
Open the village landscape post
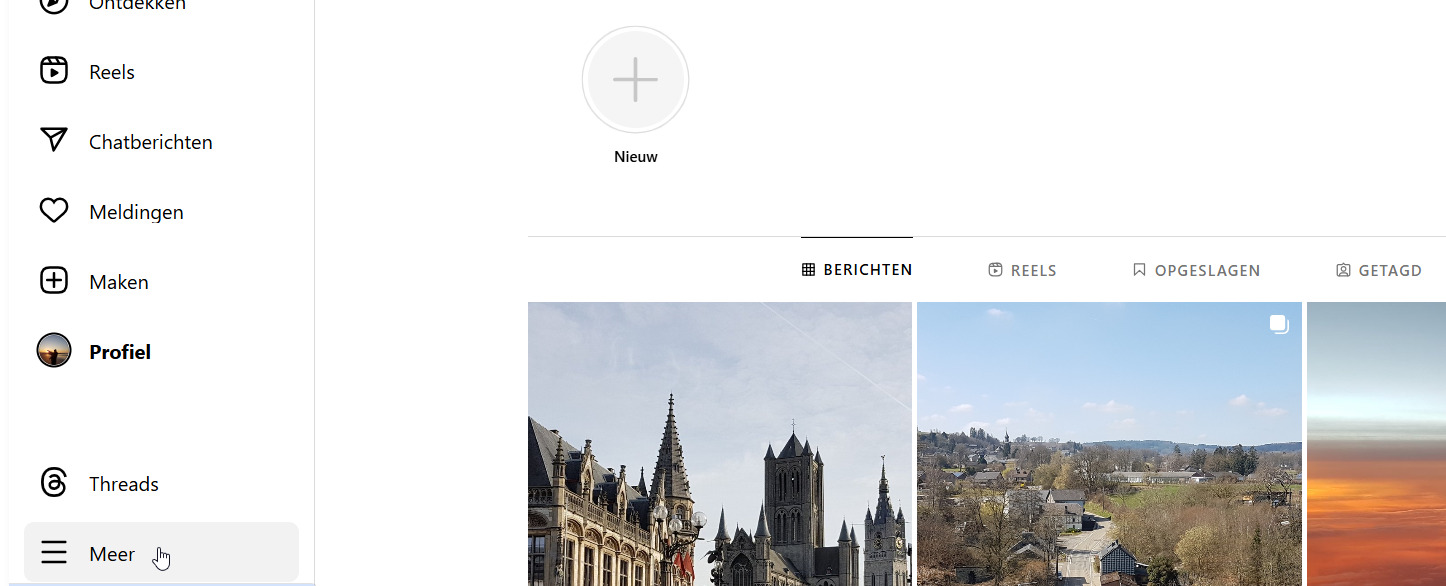click(1109, 450)
